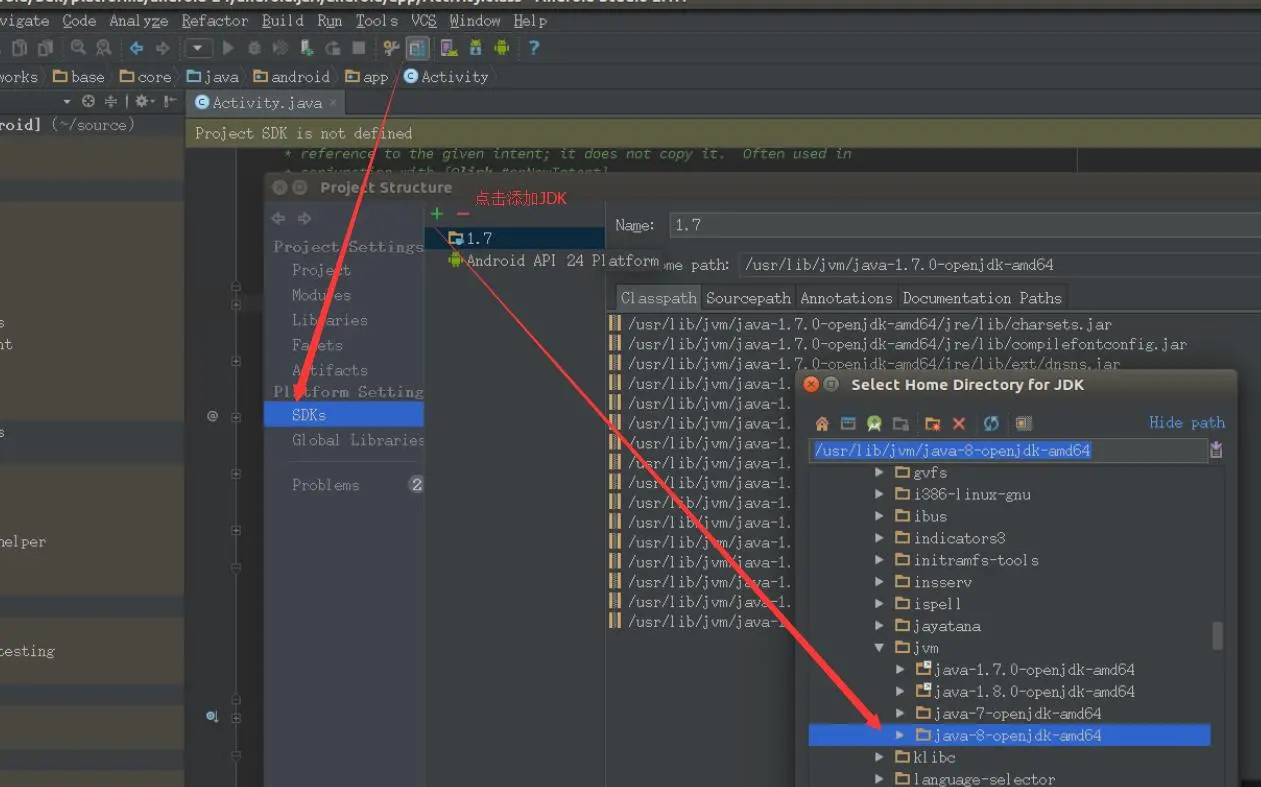Open the Analyze menu

(x=139, y=20)
